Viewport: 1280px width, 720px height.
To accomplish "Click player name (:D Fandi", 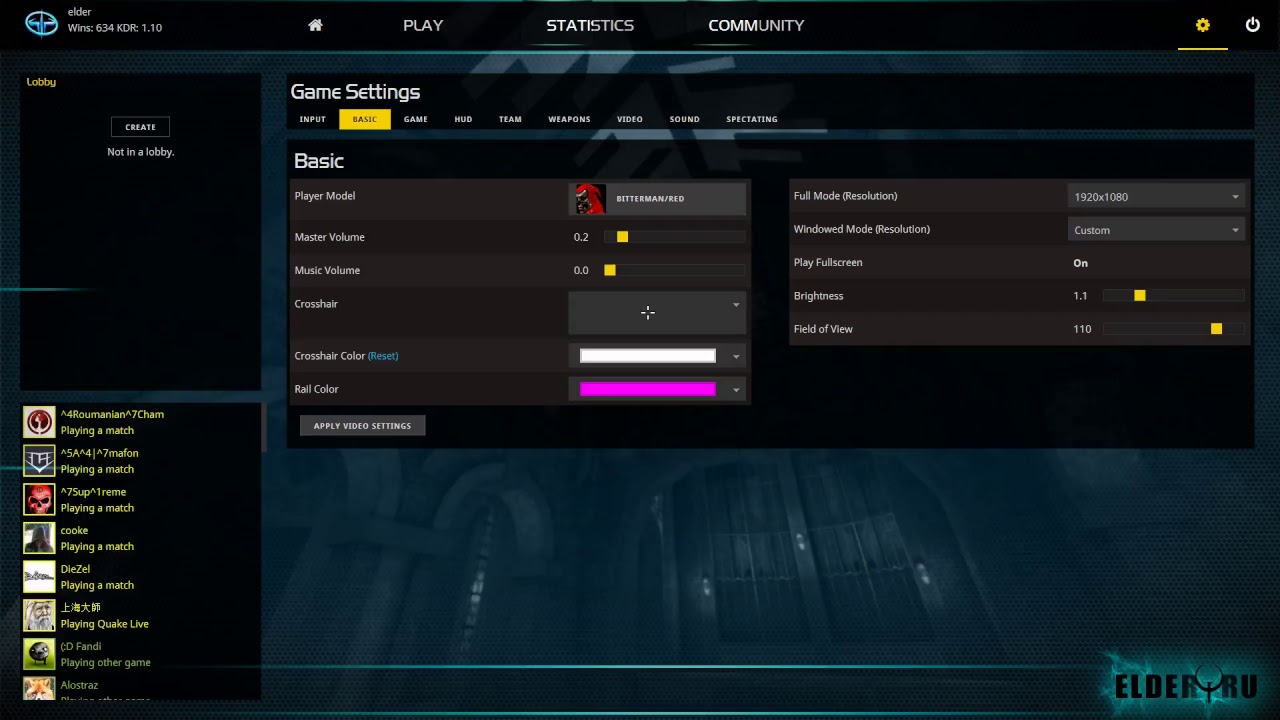I will [81, 647].
